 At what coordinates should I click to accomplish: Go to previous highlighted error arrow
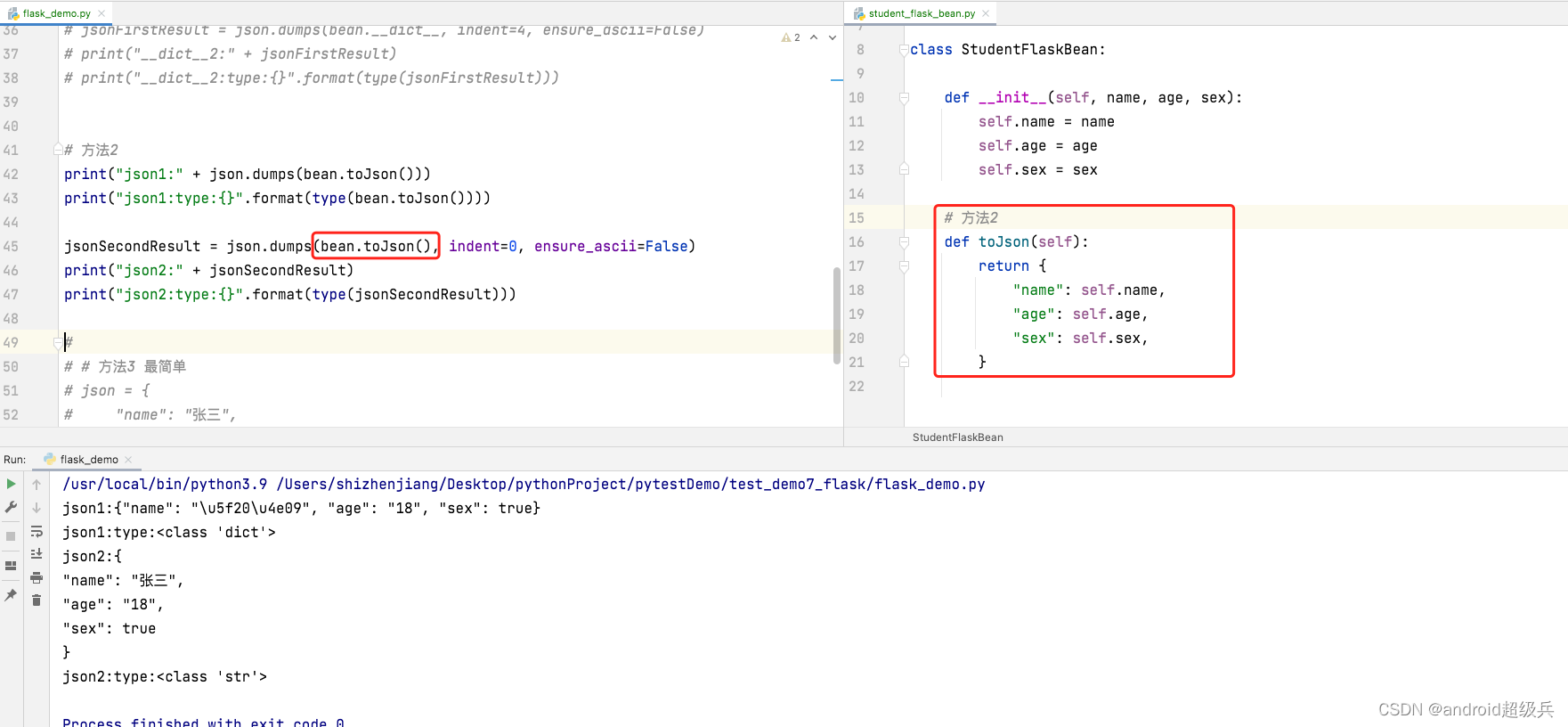coord(814,37)
